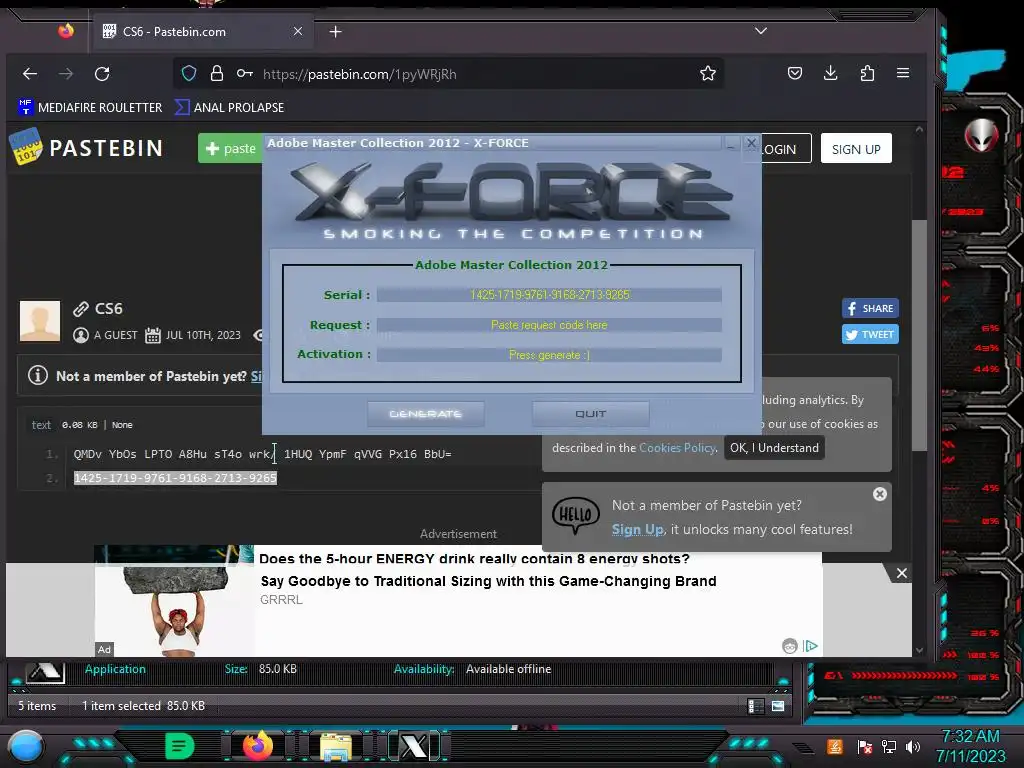Open the saved passwords key icon
The height and width of the screenshot is (768, 1024).
tap(245, 73)
